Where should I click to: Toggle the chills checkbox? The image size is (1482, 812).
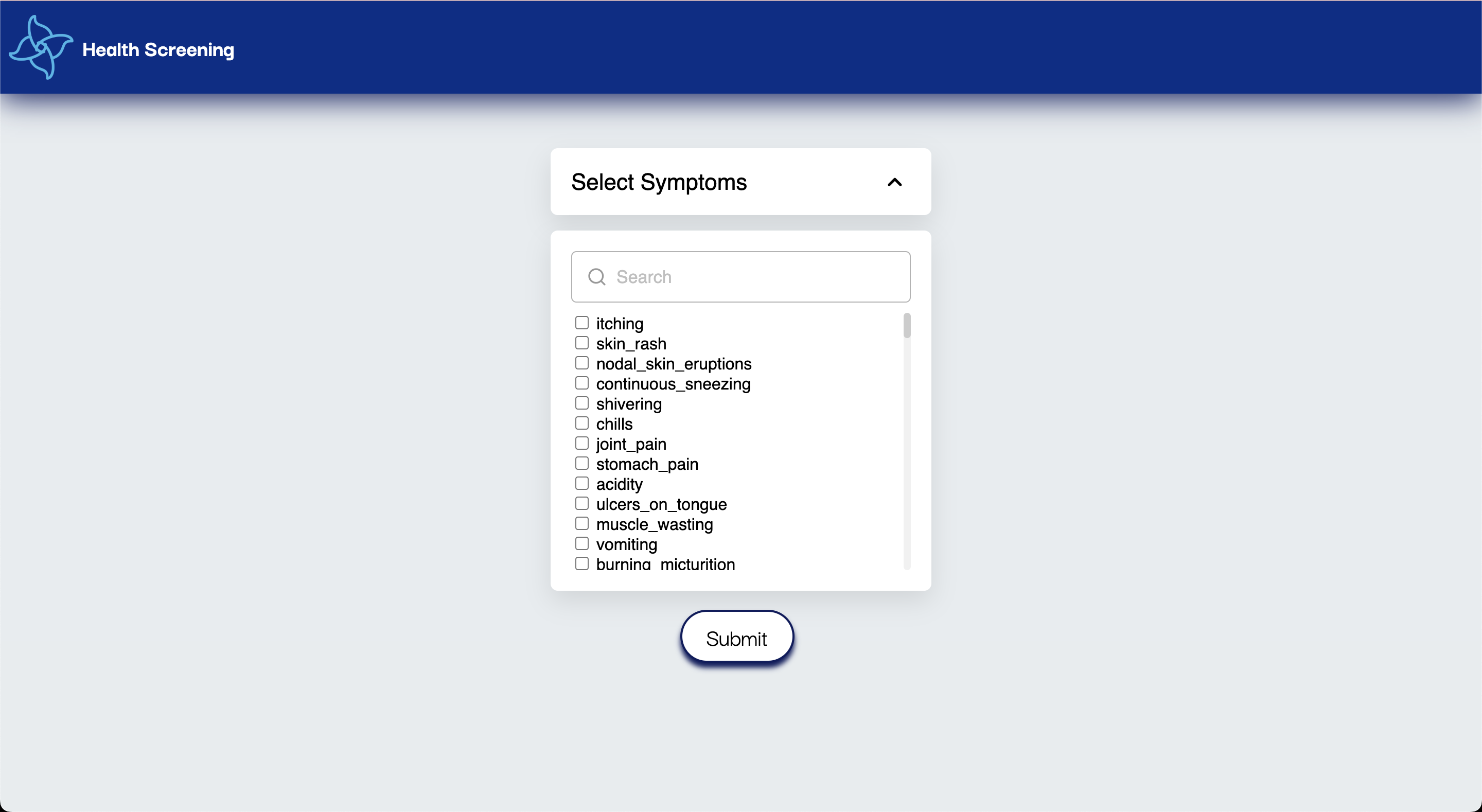581,423
